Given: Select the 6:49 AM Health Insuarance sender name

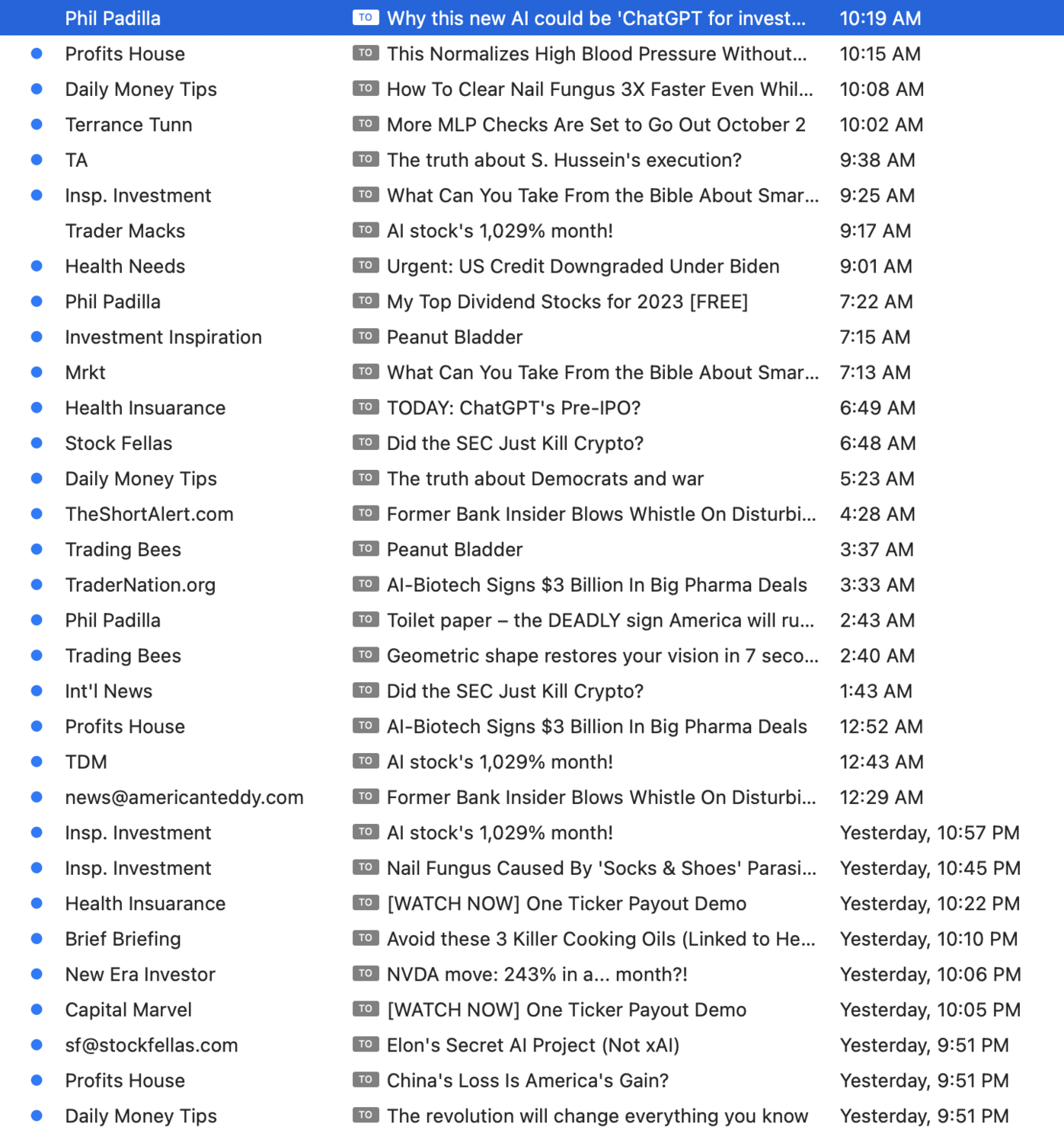Looking at the screenshot, I should coord(145,408).
